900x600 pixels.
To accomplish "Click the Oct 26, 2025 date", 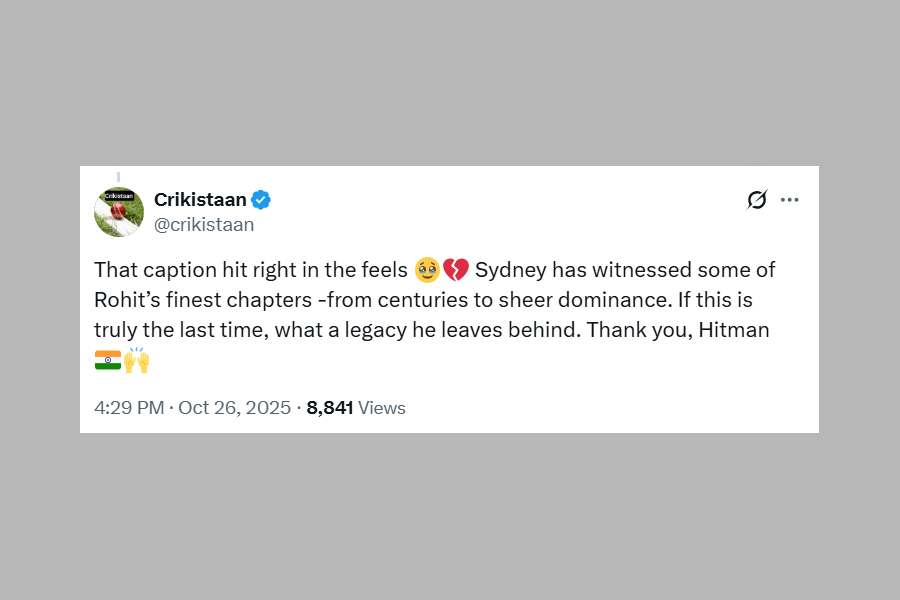I will coord(234,408).
